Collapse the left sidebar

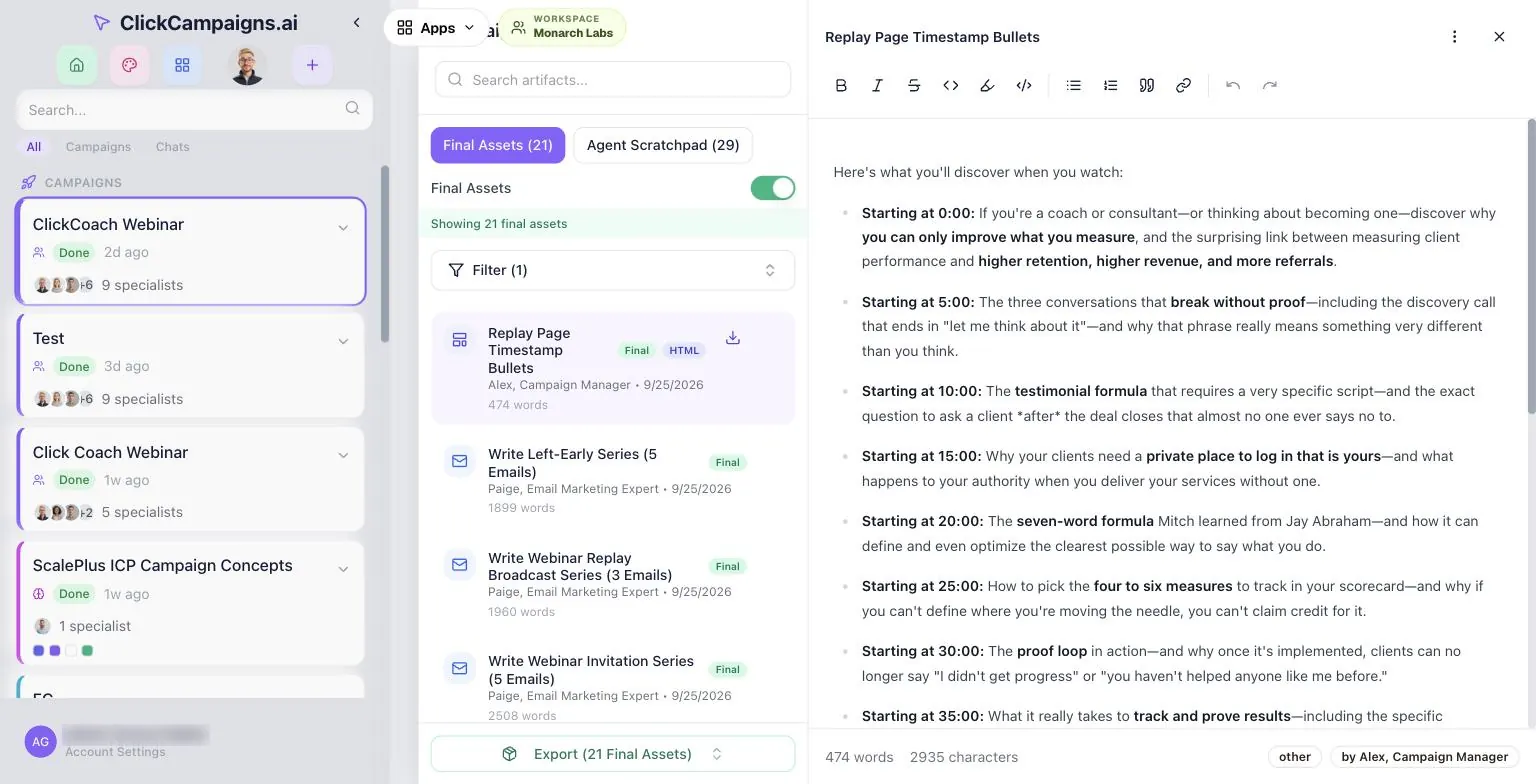(x=357, y=22)
